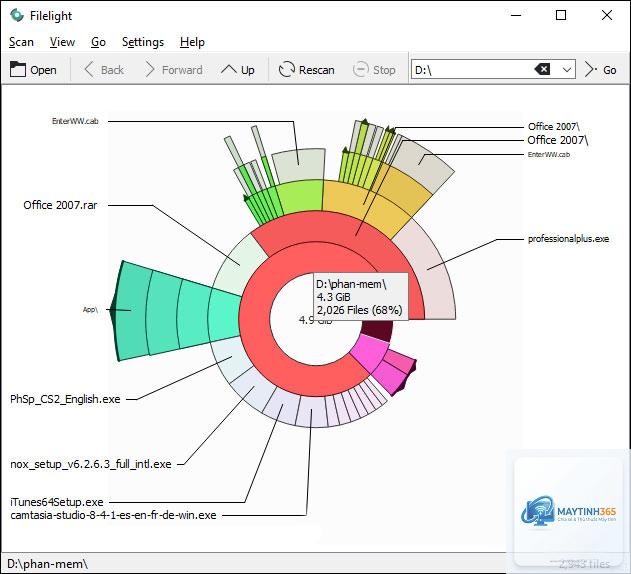Expand the location history dropdown

click(567, 70)
